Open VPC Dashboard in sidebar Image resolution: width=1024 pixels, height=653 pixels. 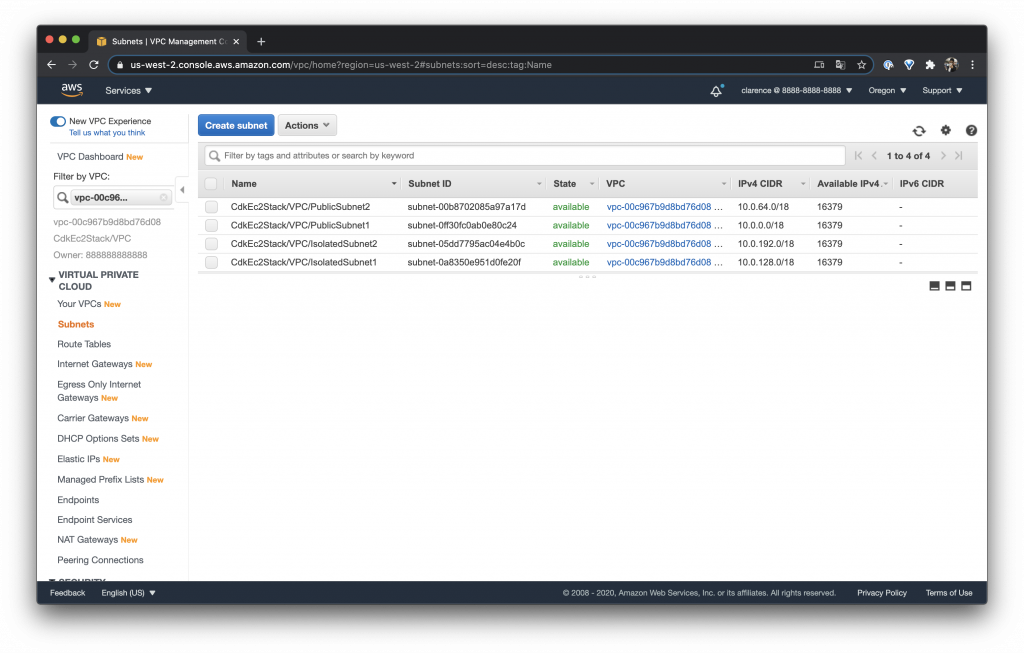pyautogui.click(x=90, y=157)
